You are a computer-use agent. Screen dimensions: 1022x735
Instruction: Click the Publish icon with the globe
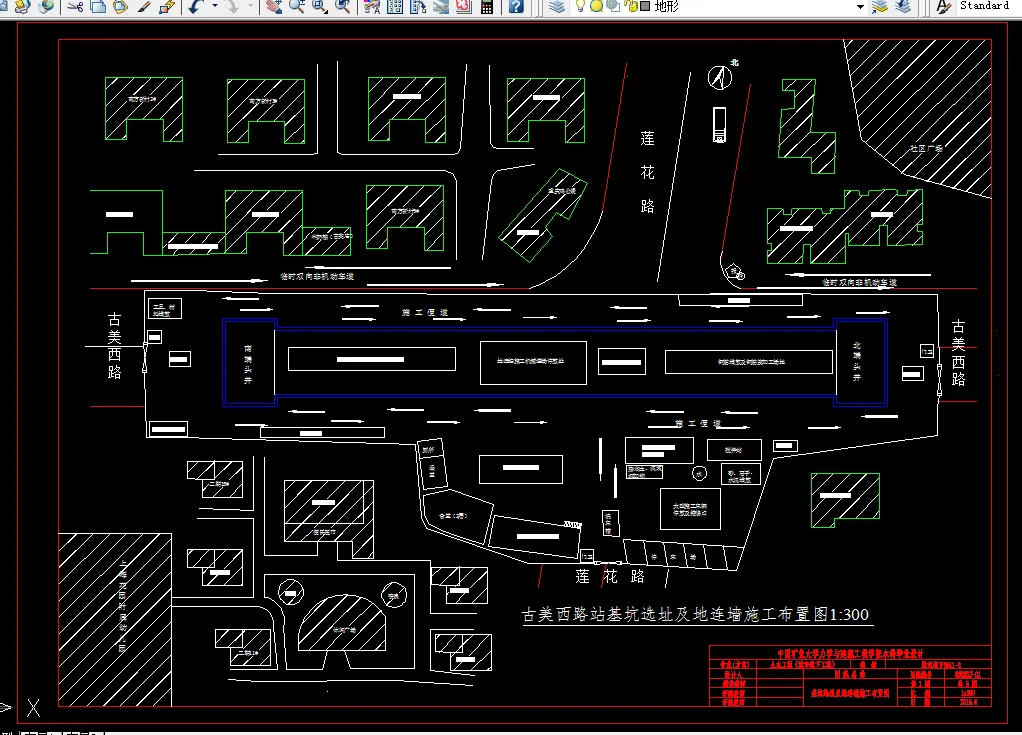point(47,6)
